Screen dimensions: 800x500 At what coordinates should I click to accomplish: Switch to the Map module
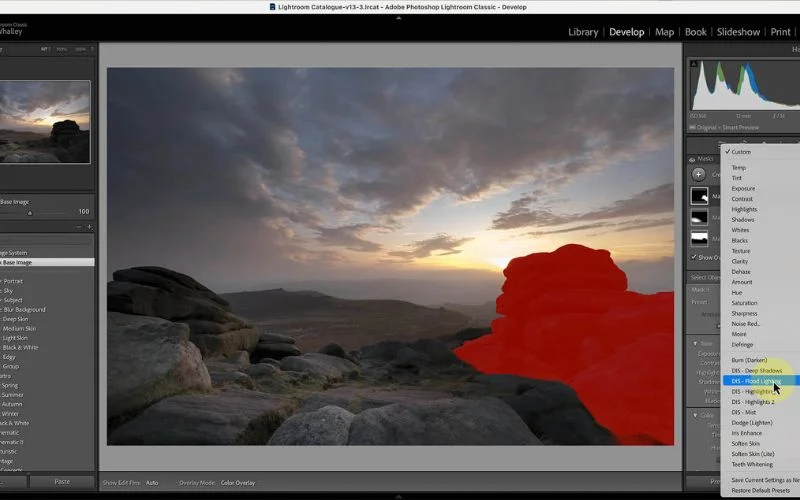point(664,32)
